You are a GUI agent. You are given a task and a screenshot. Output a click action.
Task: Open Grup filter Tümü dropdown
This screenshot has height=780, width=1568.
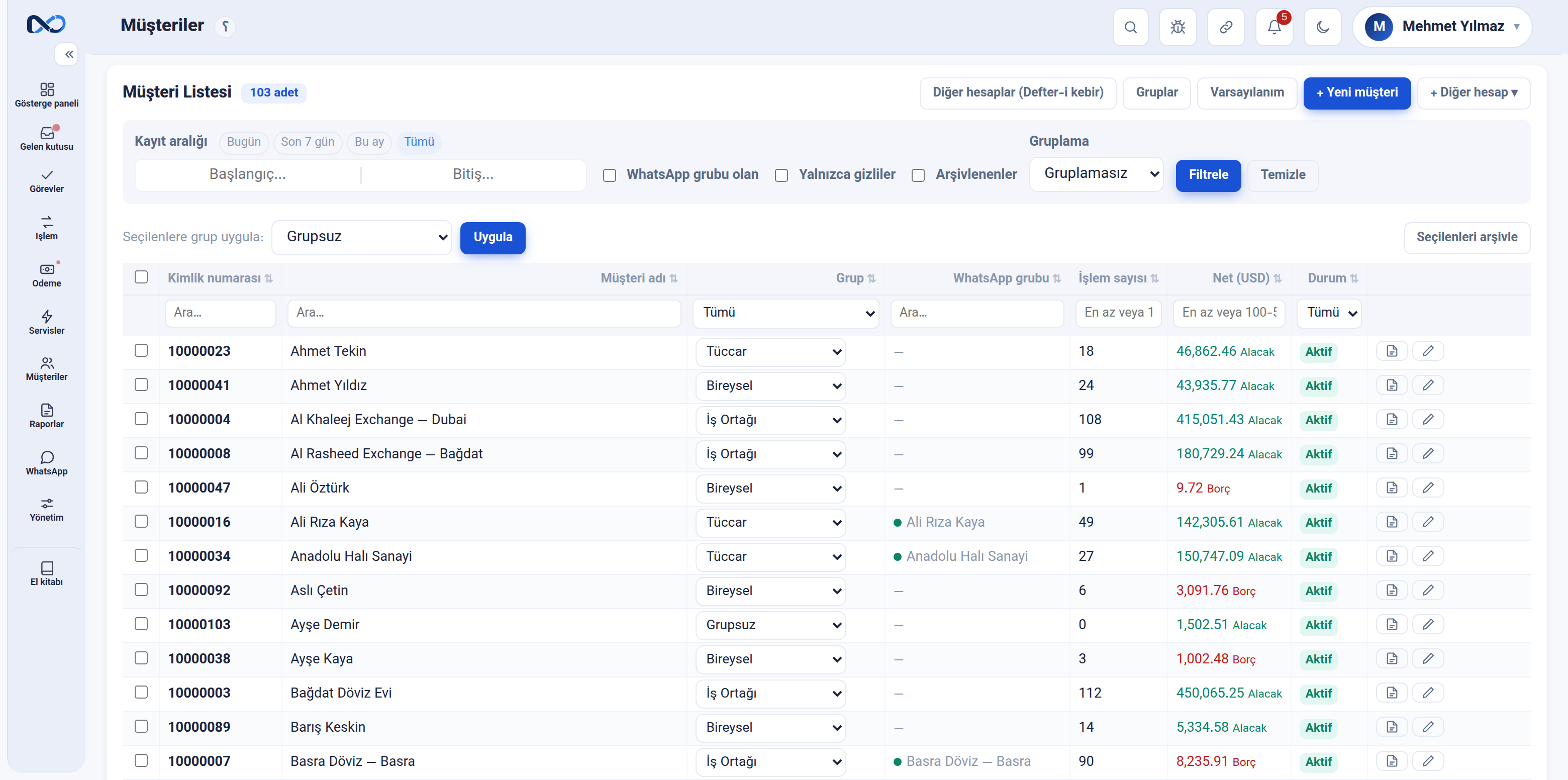[x=786, y=313]
